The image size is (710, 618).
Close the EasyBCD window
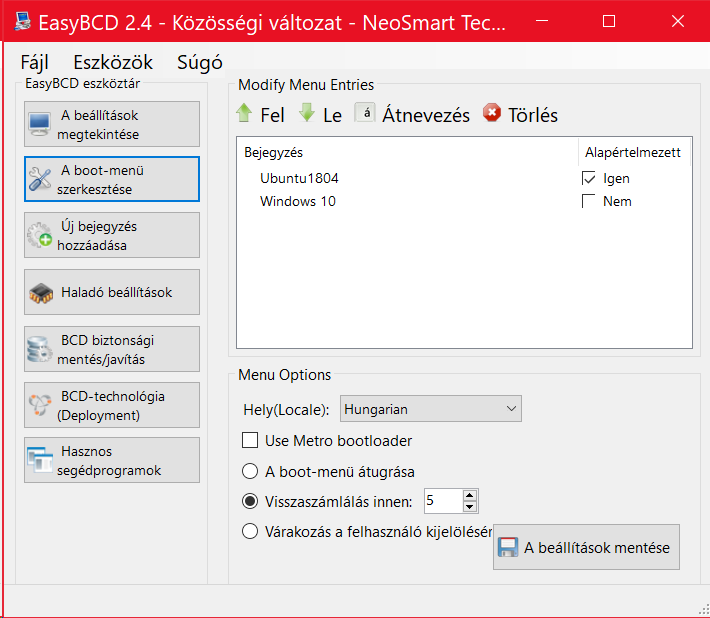coord(678,21)
